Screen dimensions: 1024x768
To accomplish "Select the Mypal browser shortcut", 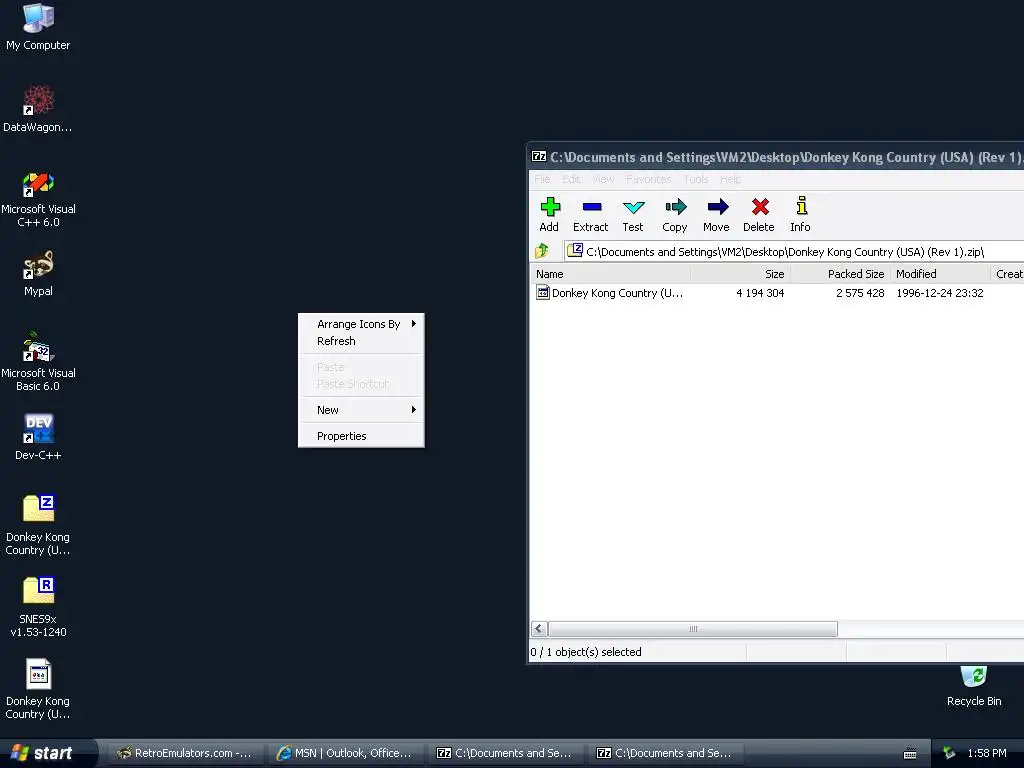I will (38, 274).
